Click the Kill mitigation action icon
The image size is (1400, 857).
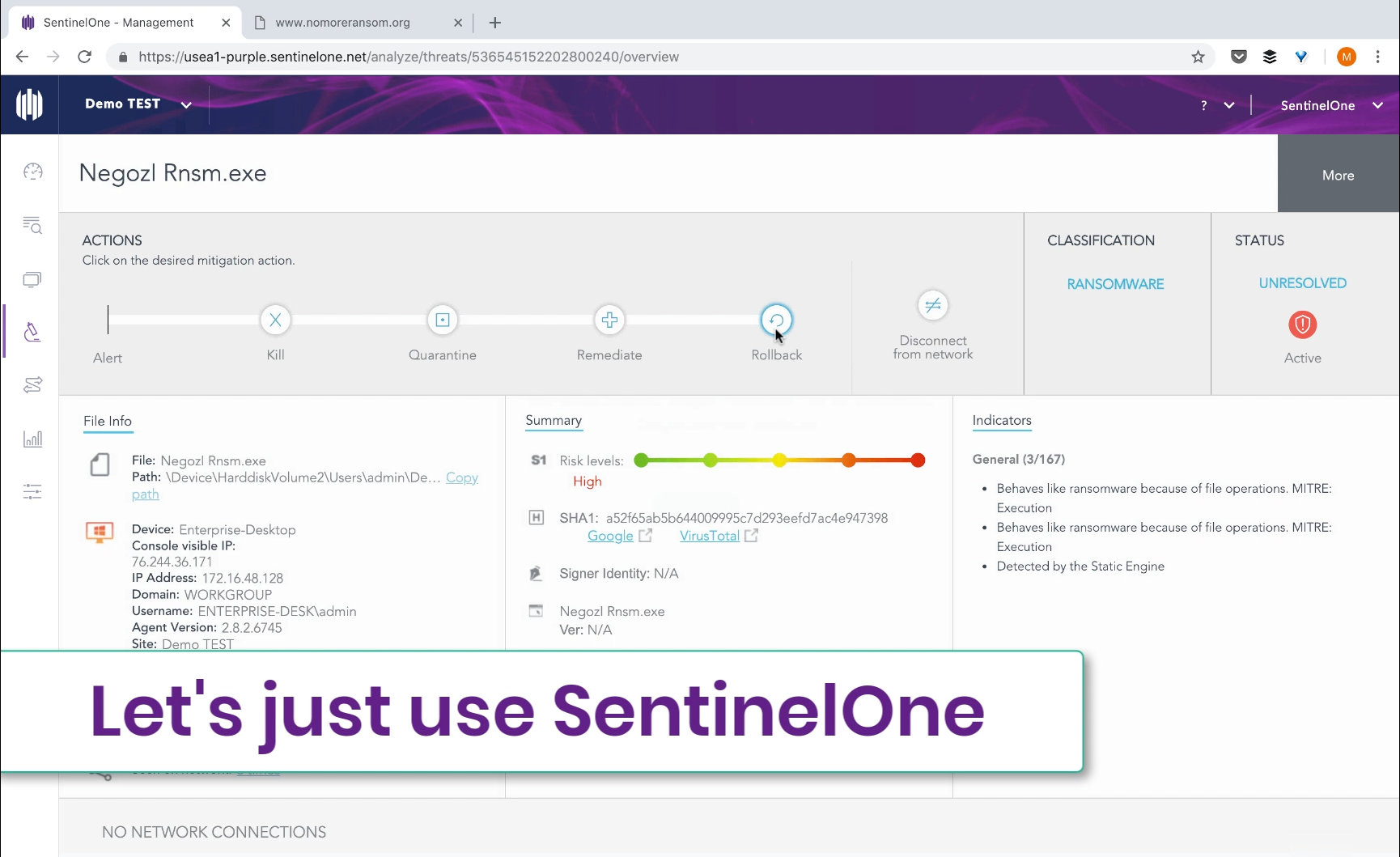[275, 320]
